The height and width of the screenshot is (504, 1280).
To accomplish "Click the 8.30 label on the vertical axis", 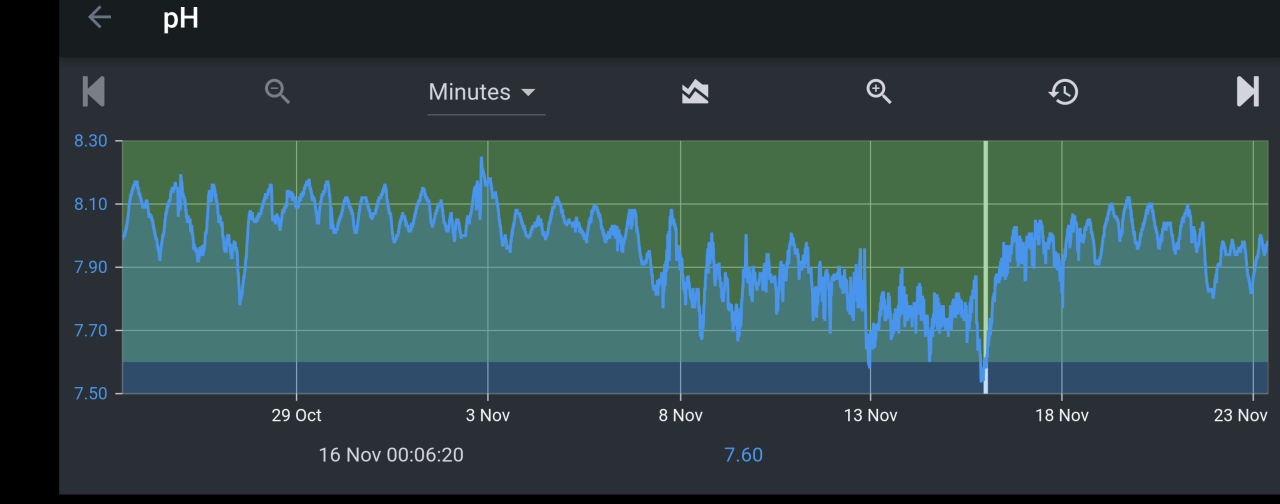I will 90,141.
